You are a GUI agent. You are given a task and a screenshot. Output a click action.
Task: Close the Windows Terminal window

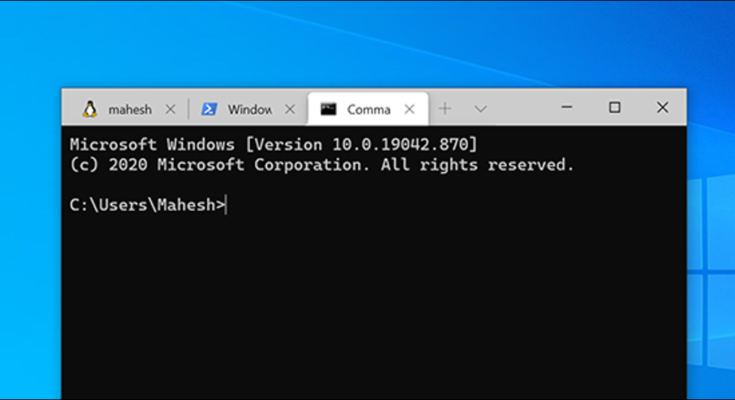tap(660, 108)
